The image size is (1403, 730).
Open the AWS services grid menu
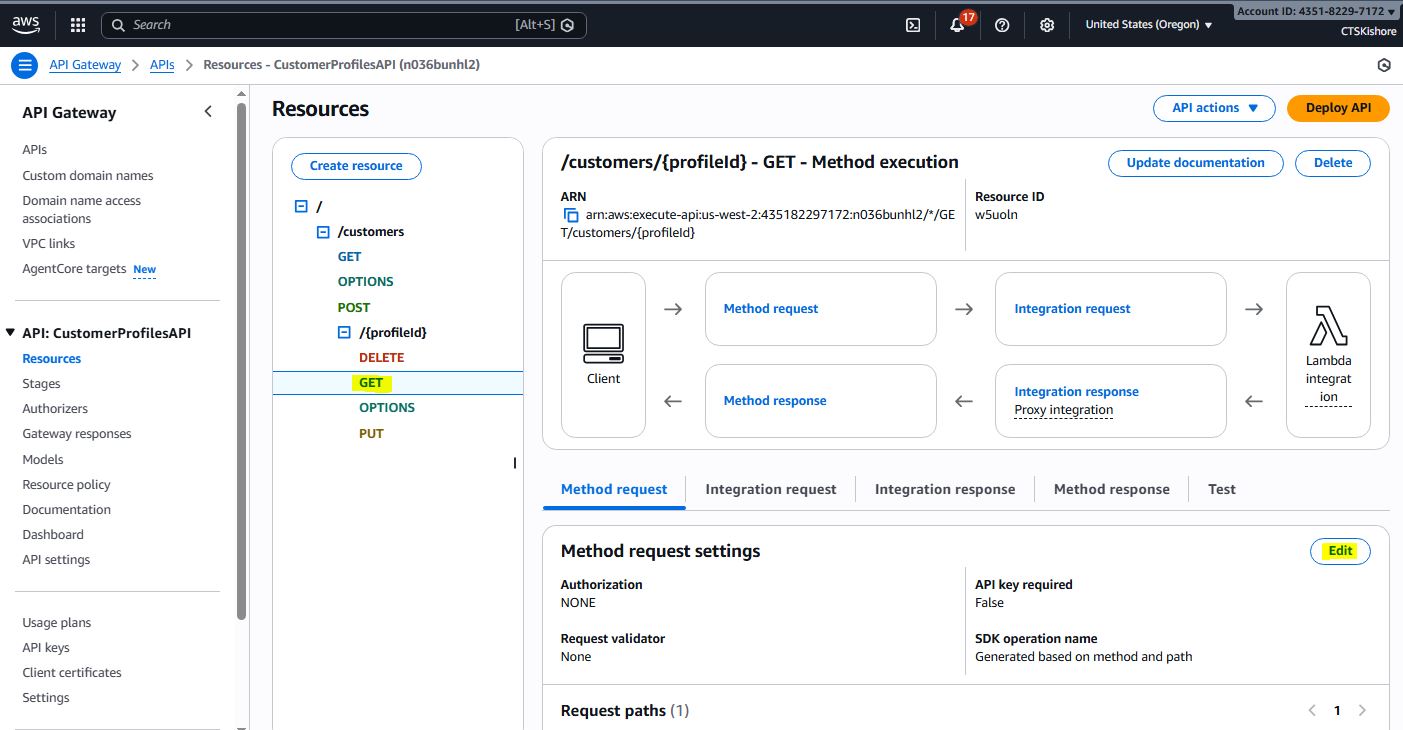(x=78, y=25)
